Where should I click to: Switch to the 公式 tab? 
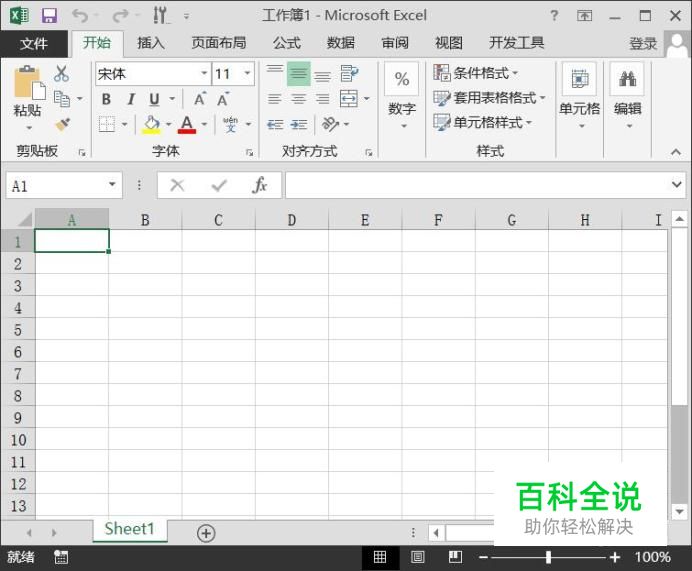pyautogui.click(x=287, y=43)
